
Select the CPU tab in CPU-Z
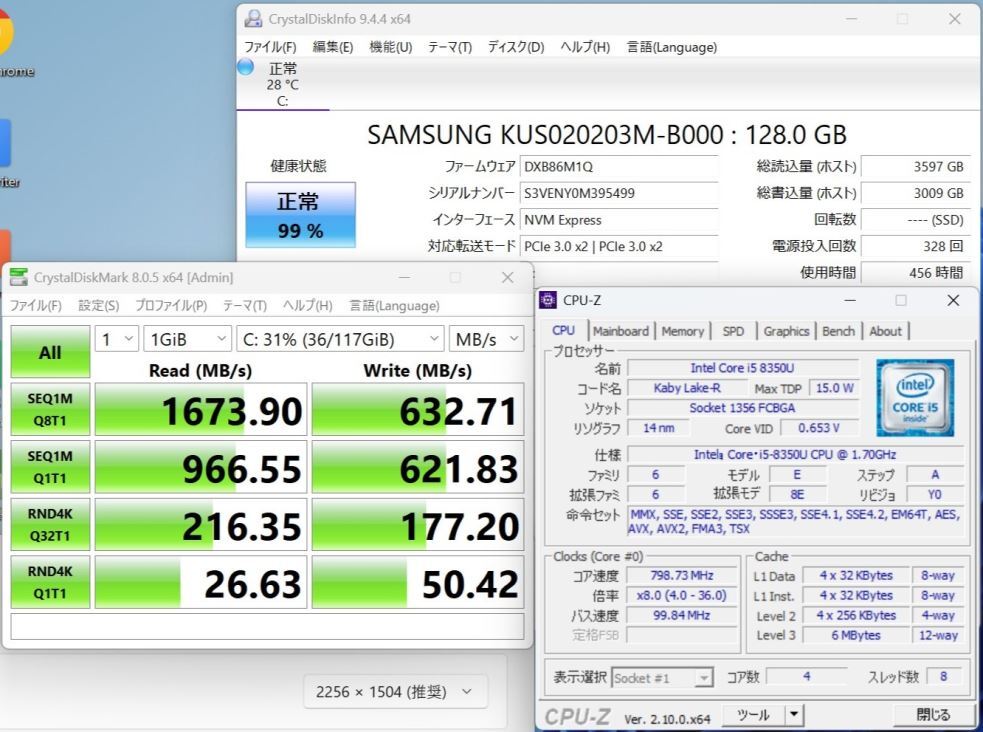564,330
